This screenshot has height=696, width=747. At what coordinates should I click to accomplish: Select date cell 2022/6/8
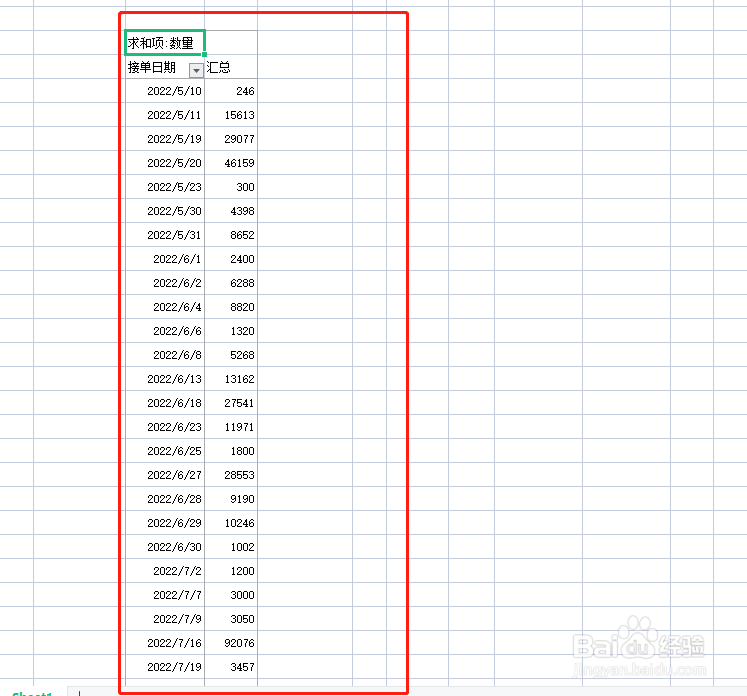[165, 355]
